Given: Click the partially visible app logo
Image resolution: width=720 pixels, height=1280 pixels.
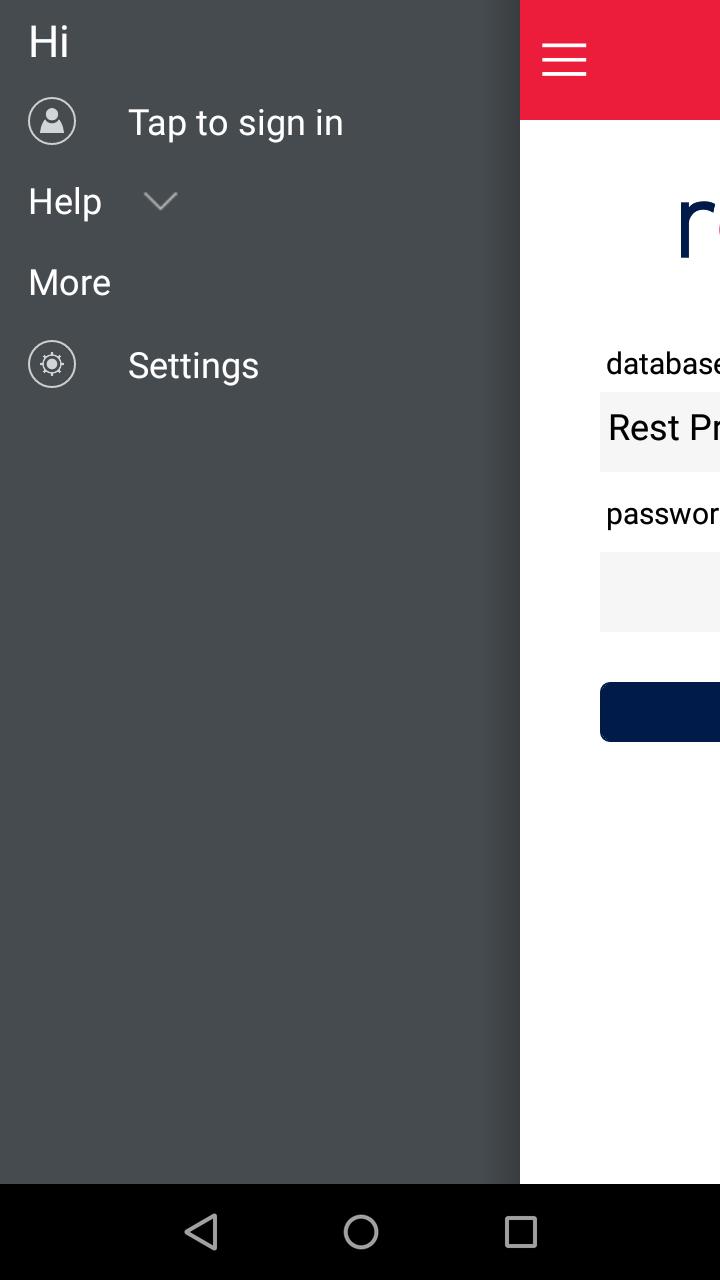Looking at the screenshot, I should (x=698, y=225).
